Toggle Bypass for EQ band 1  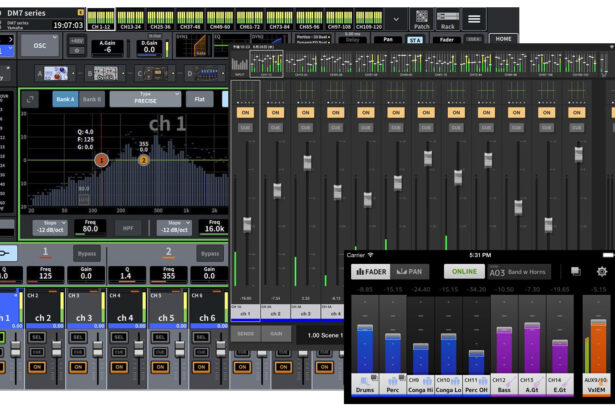(x=87, y=254)
